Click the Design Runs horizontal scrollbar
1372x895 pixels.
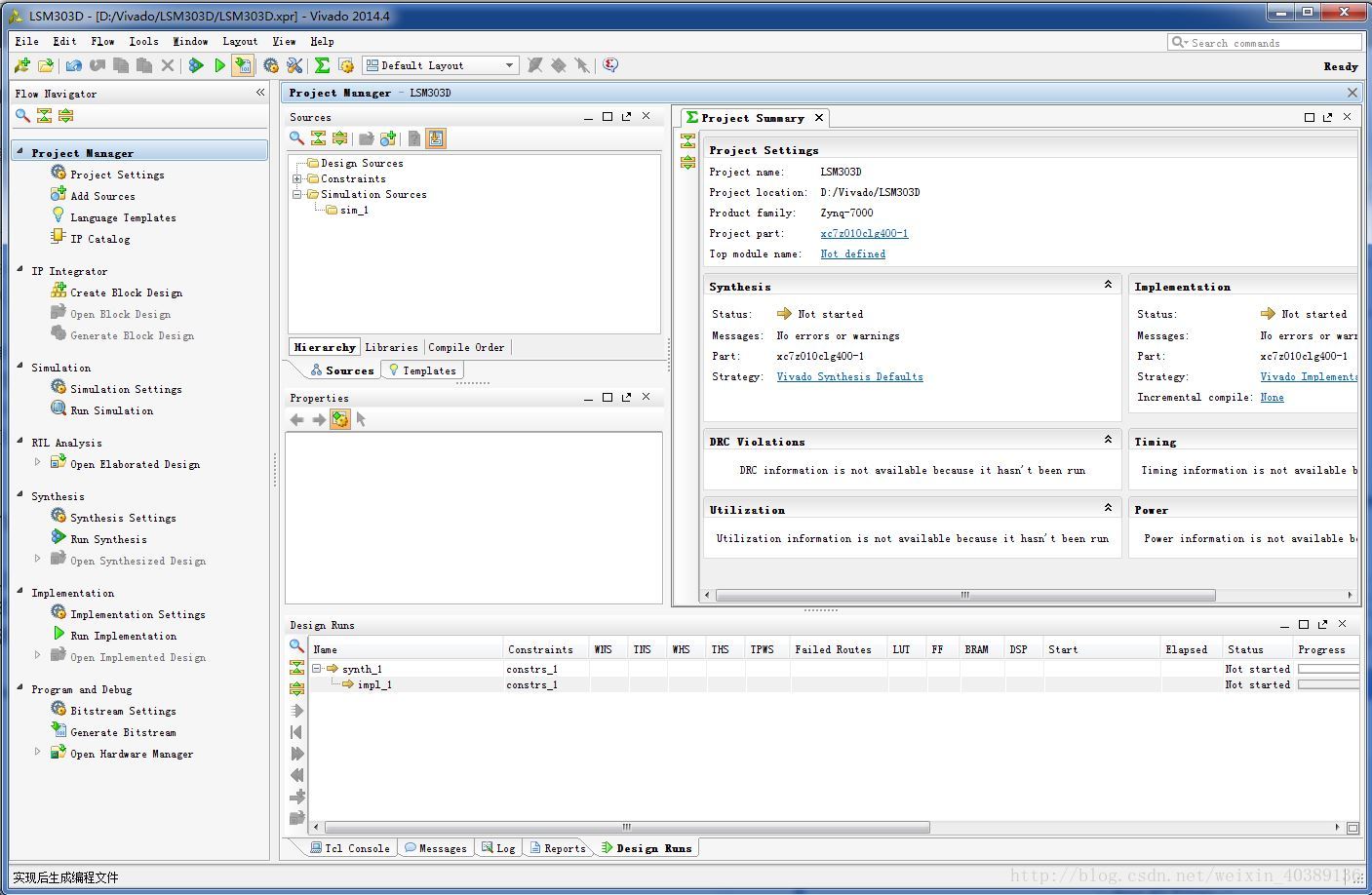(627, 827)
